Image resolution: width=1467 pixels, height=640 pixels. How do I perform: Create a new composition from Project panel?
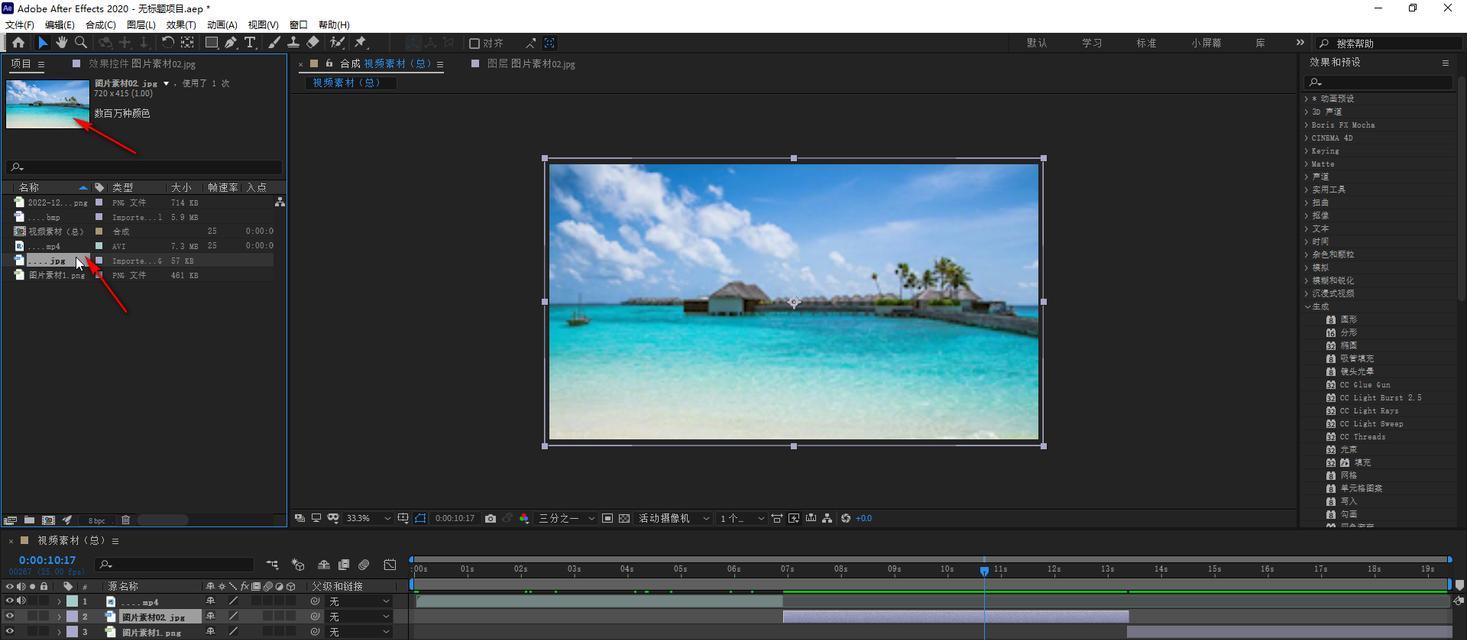pyautogui.click(x=48, y=520)
